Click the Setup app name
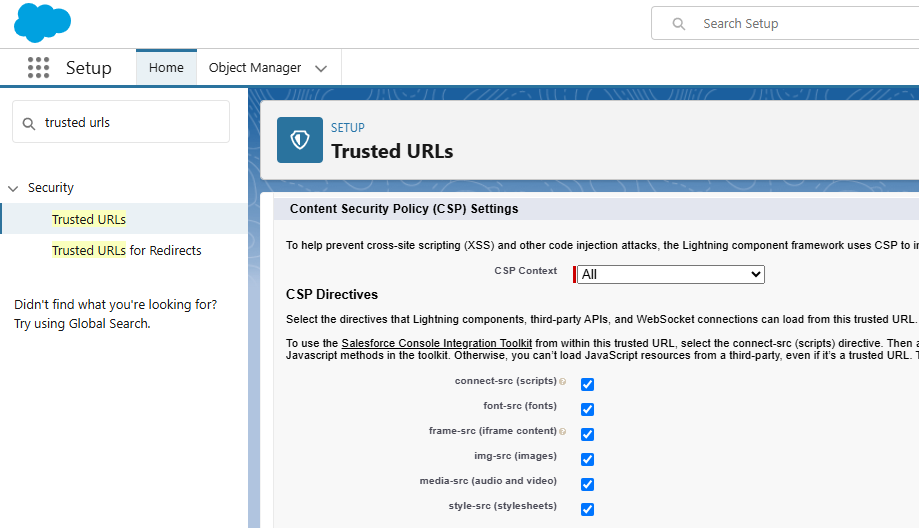919x528 pixels. 89,68
